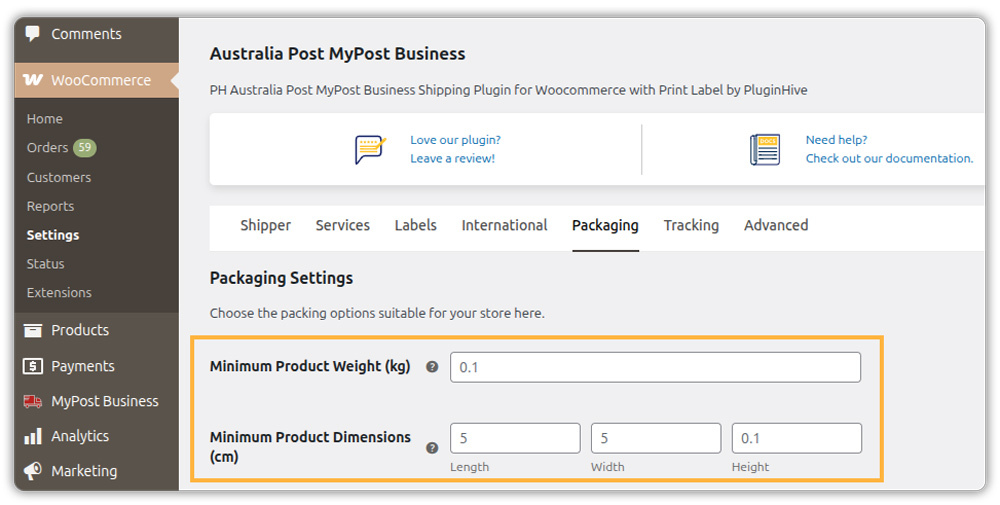Click the Payments dollar icon
1000x505 pixels.
point(33,366)
